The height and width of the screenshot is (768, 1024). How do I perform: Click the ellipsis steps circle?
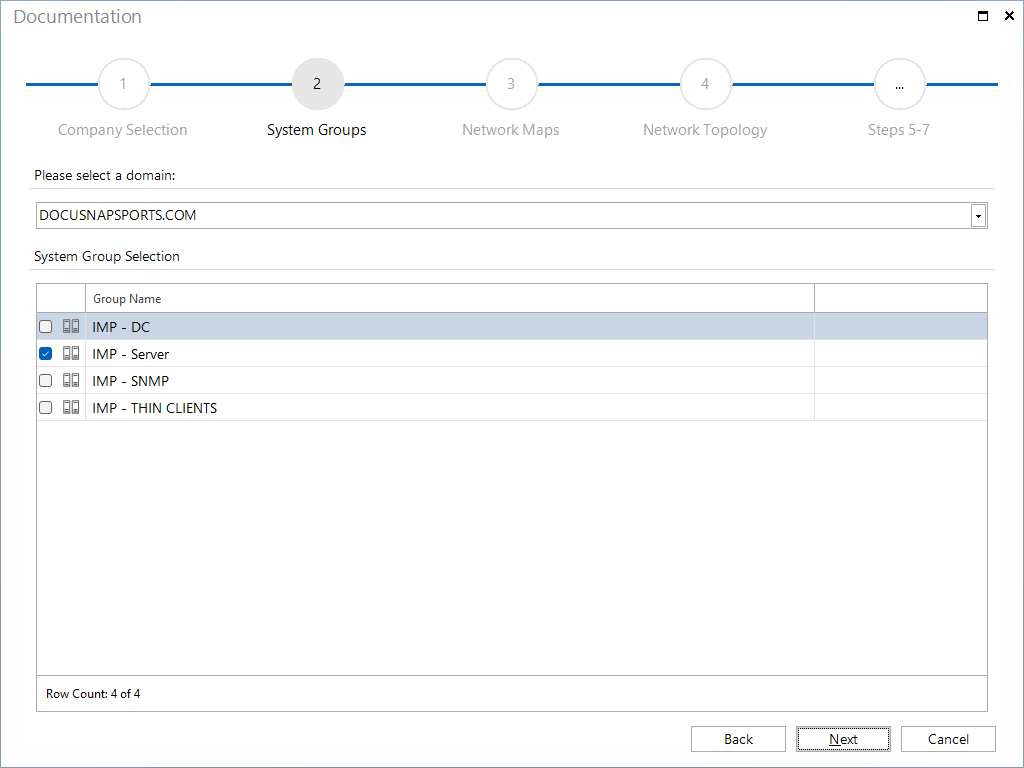click(899, 84)
